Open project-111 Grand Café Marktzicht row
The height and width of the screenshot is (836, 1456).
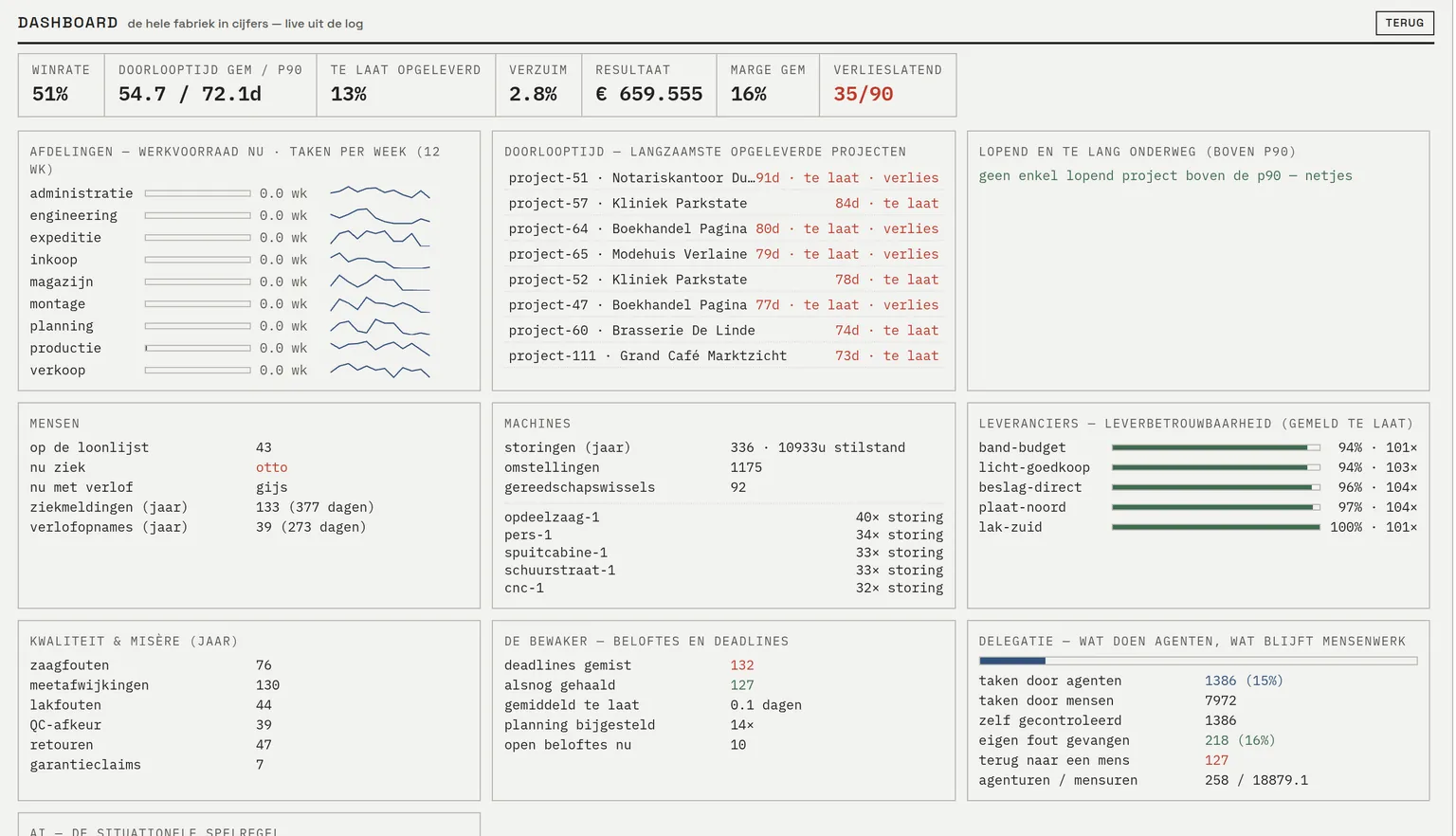pyautogui.click(x=723, y=356)
